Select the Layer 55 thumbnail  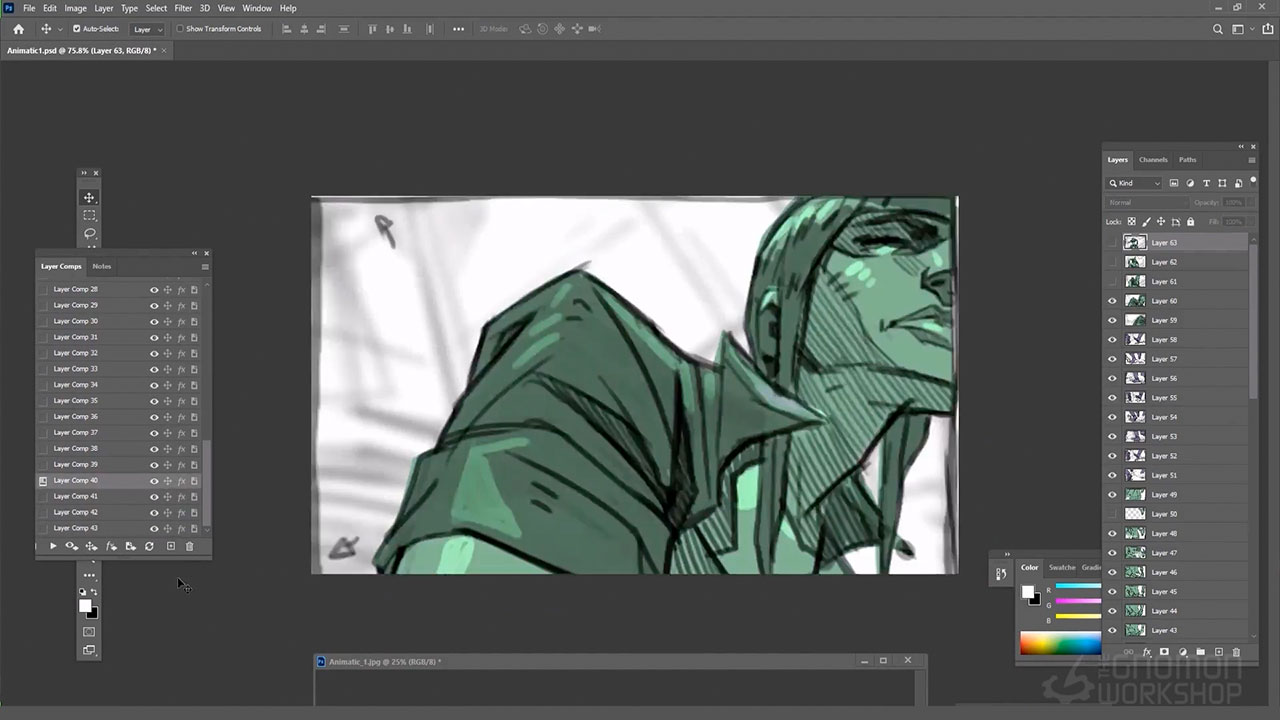(x=1135, y=398)
